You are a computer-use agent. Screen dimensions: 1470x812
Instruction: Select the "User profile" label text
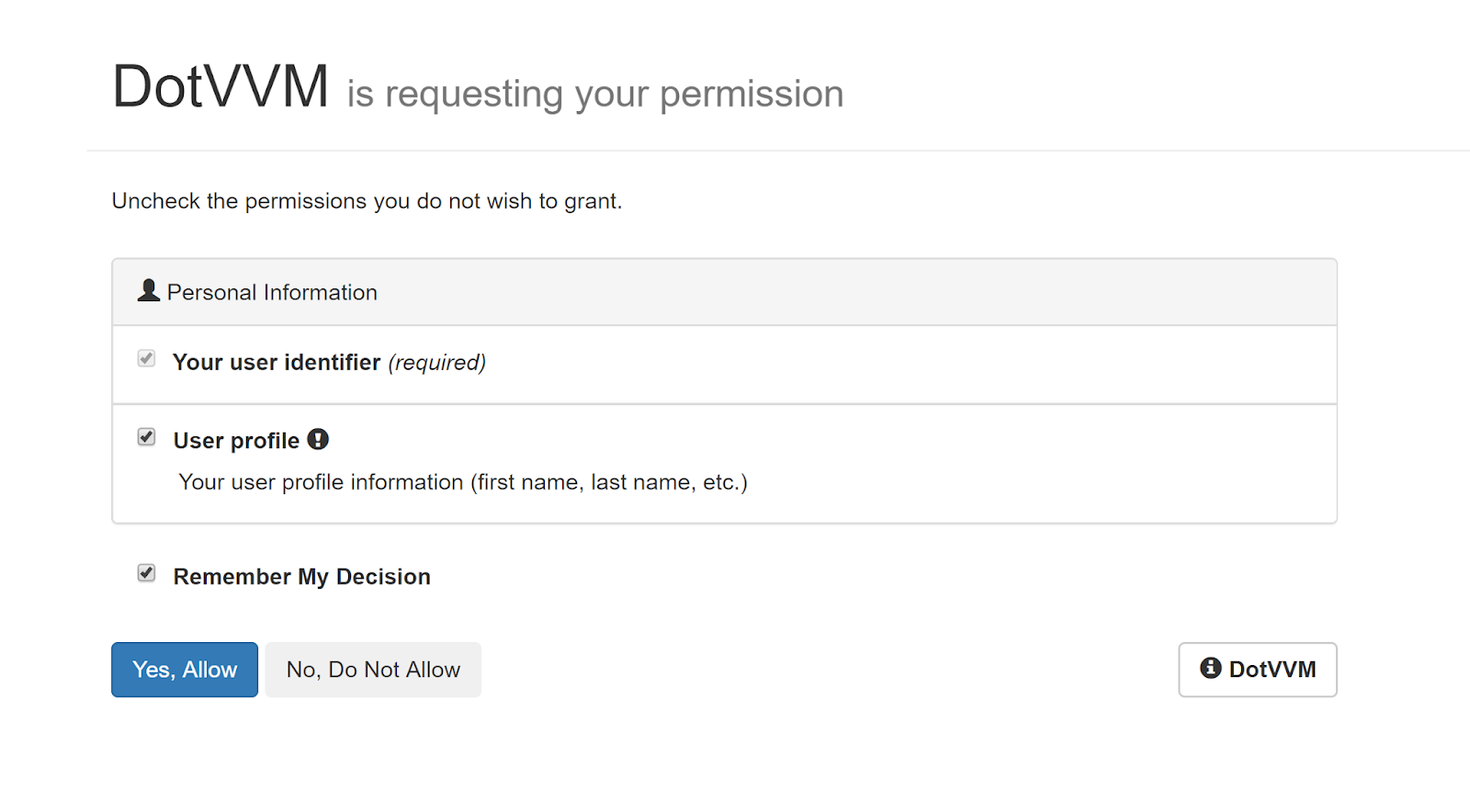click(x=236, y=441)
